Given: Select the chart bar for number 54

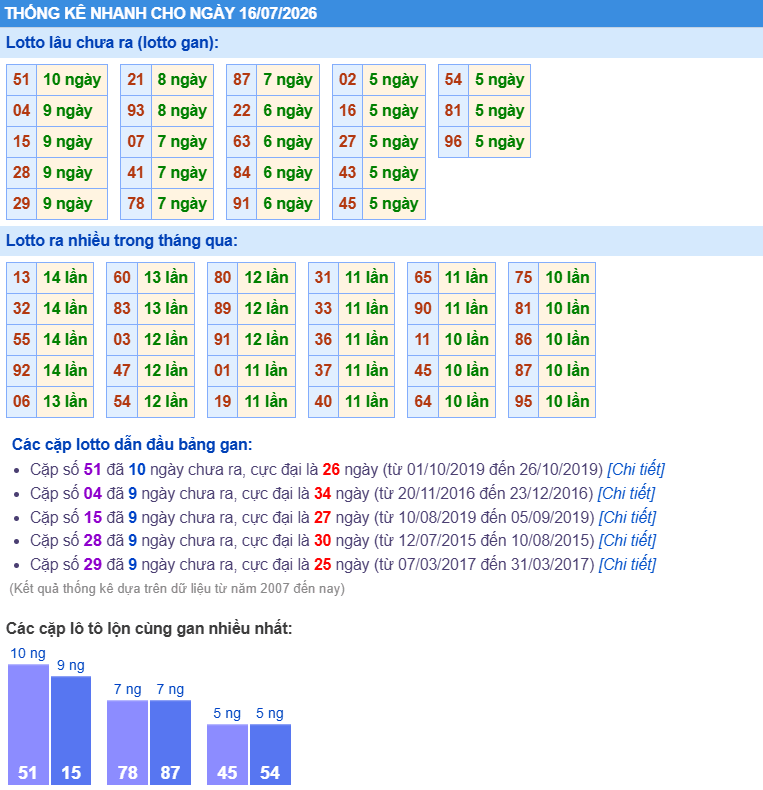Looking at the screenshot, I should coord(270,754).
